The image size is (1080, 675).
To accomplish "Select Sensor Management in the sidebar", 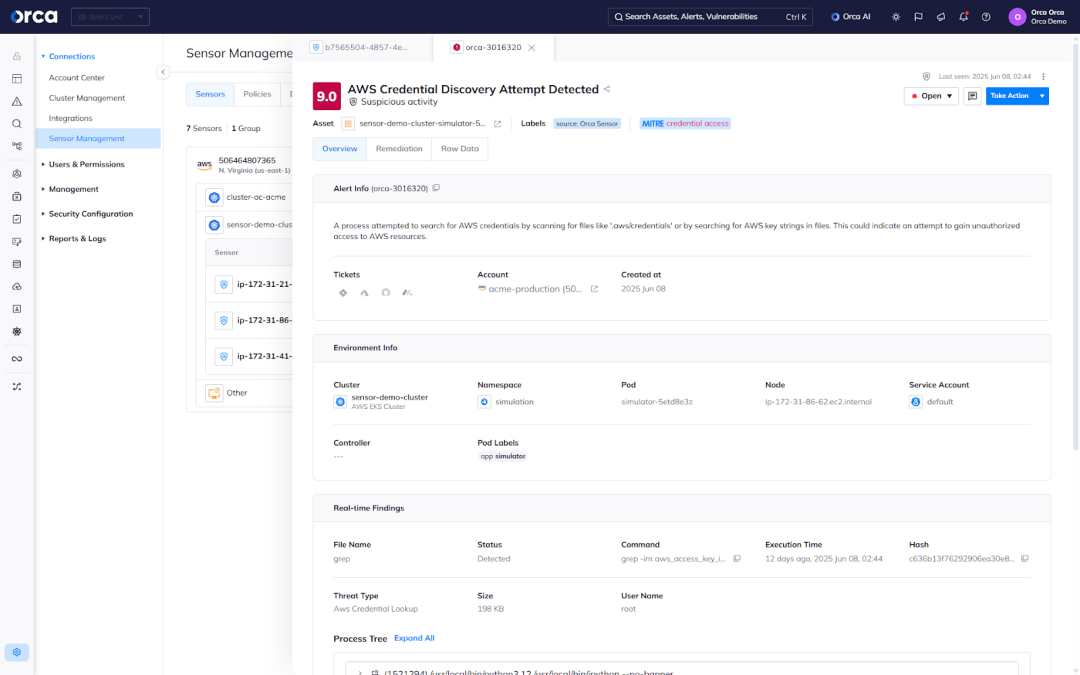I will tap(98, 138).
